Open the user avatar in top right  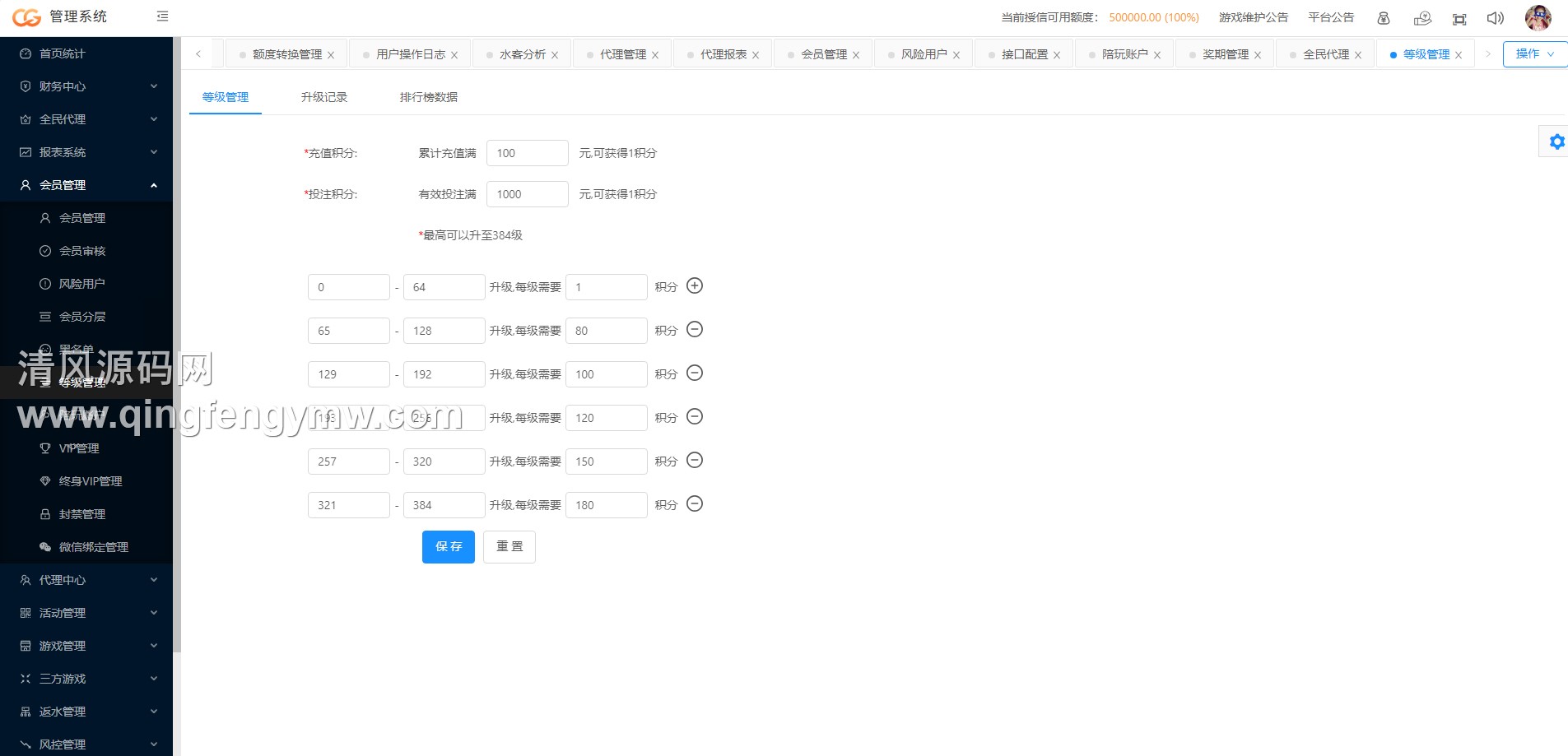1538,17
